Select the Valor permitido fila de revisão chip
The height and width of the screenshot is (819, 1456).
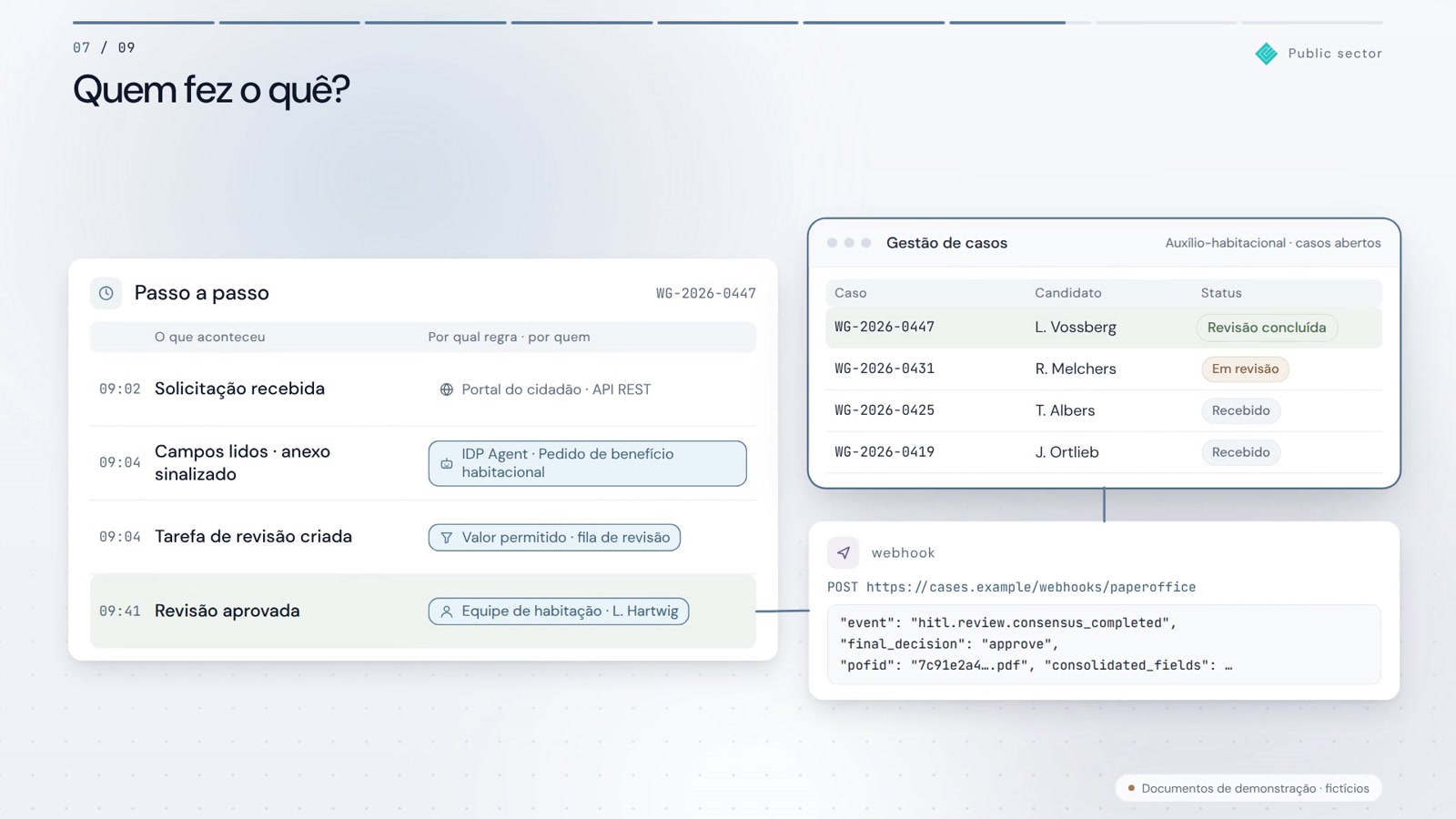(554, 538)
